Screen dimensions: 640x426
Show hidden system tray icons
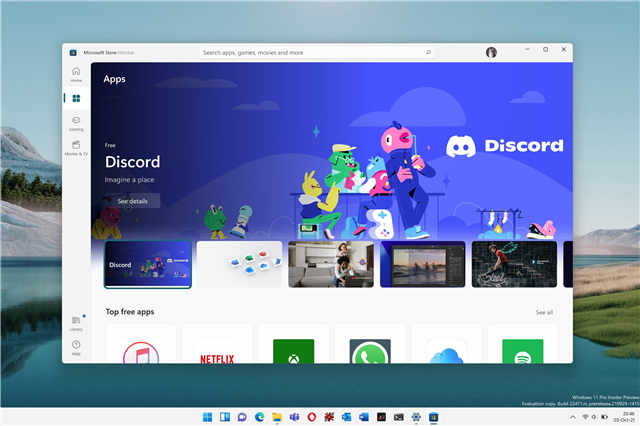coord(573,417)
